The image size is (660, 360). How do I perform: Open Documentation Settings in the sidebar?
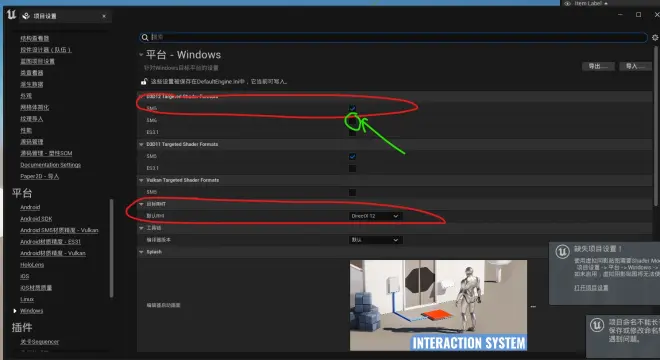click(x=51, y=165)
